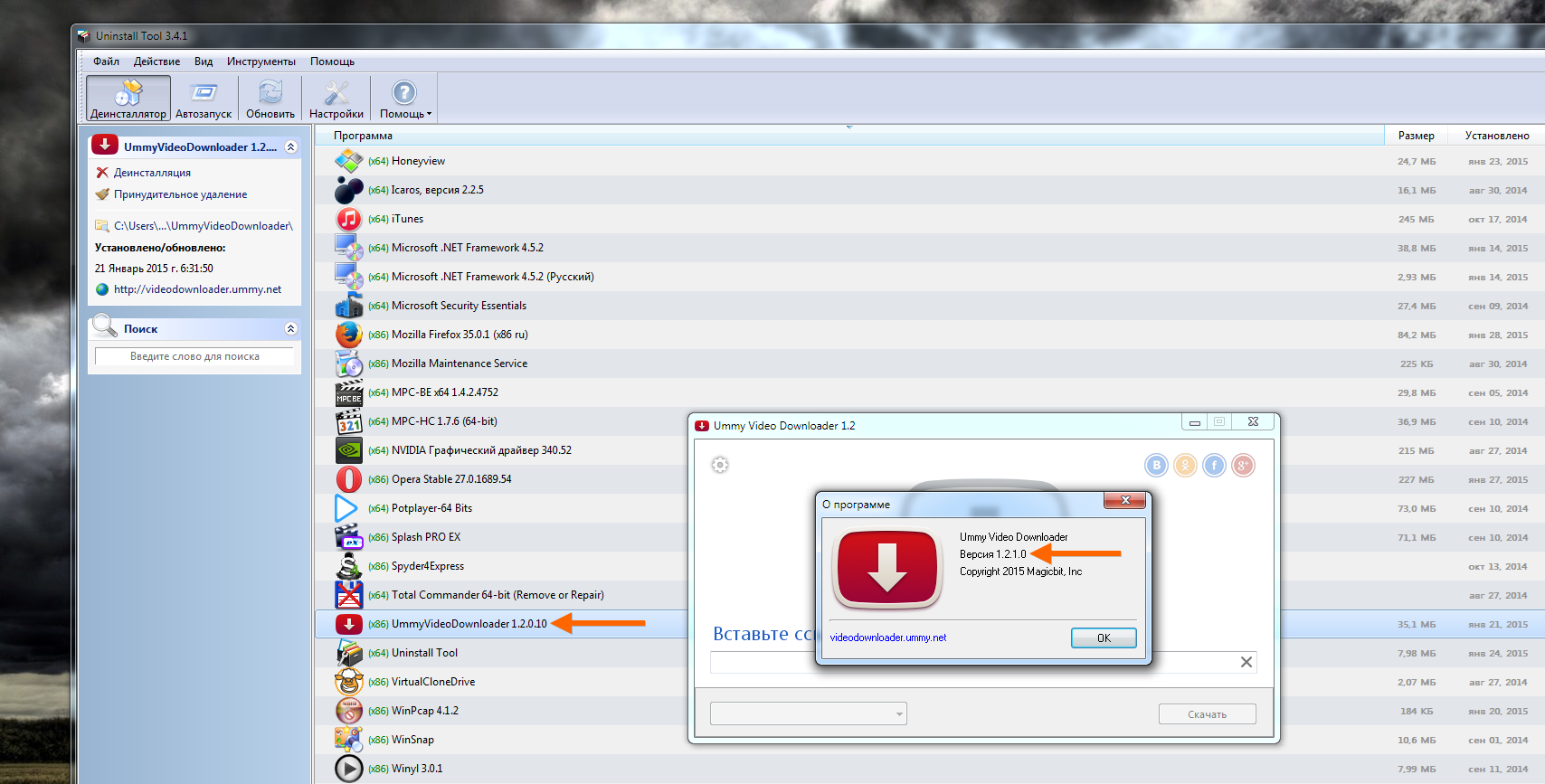Image resolution: width=1545 pixels, height=784 pixels.
Task: Click the Деинсталляция link
Action: 152,173
